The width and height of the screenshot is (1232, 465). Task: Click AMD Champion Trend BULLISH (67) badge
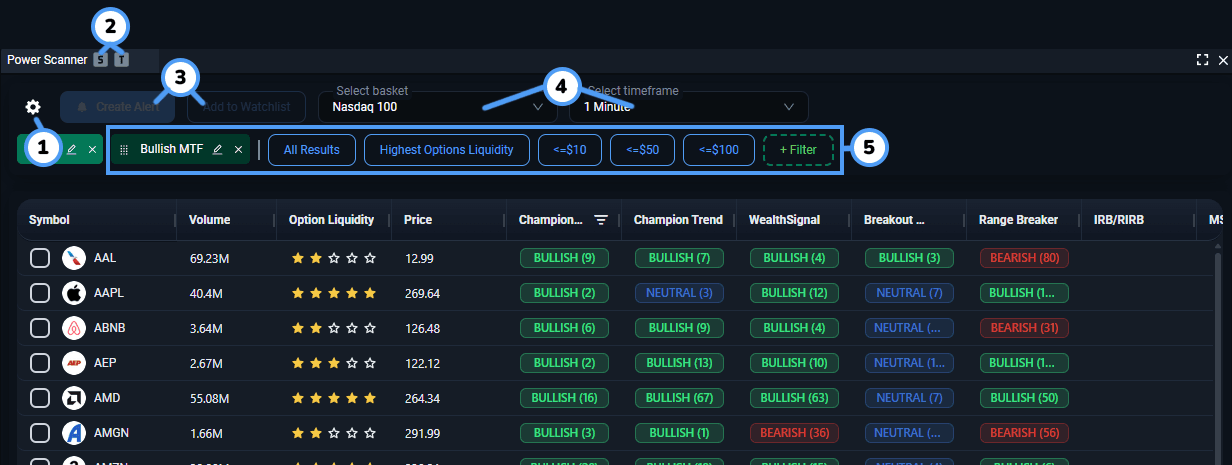[x=680, y=398]
